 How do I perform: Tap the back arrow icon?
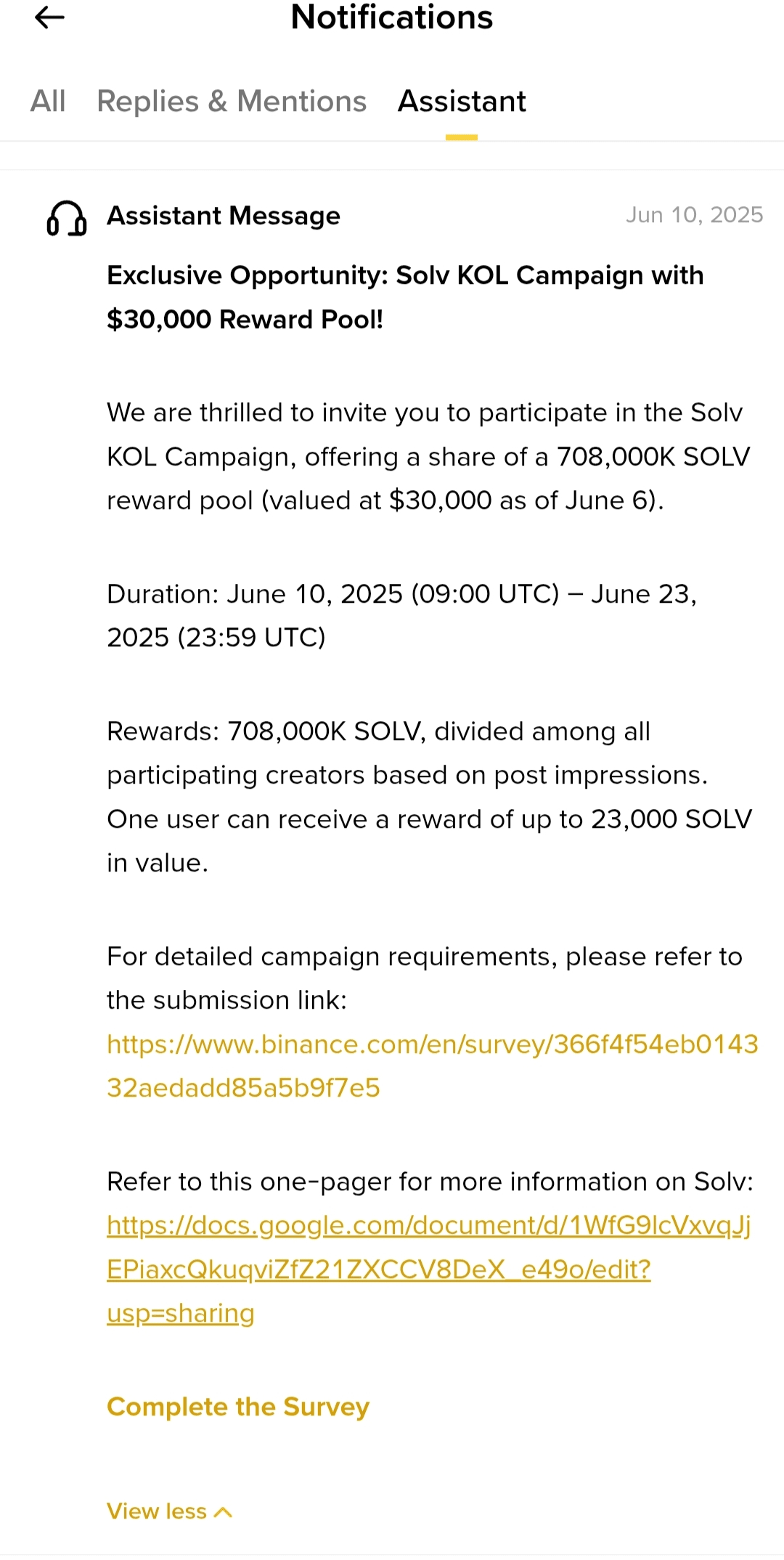49,17
